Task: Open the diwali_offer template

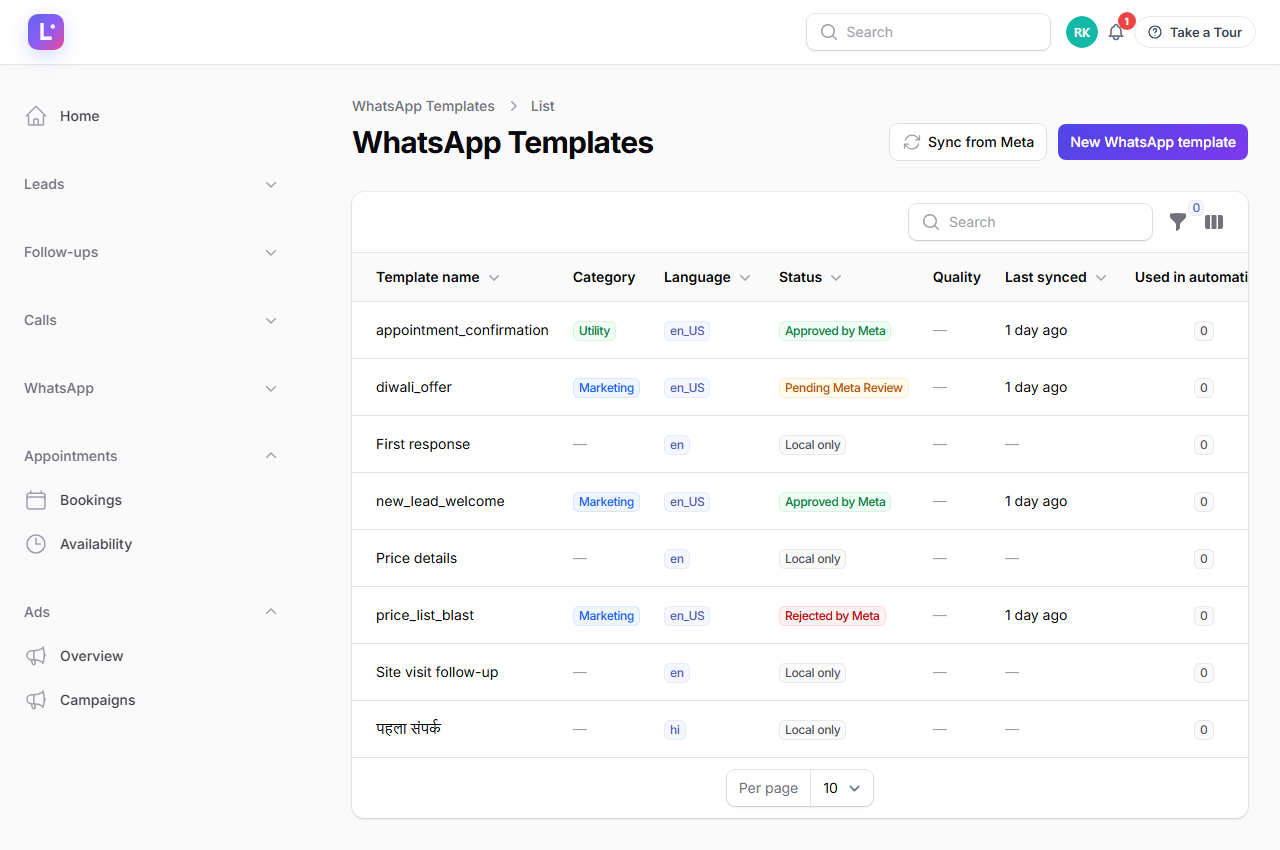Action: pyautogui.click(x=414, y=387)
